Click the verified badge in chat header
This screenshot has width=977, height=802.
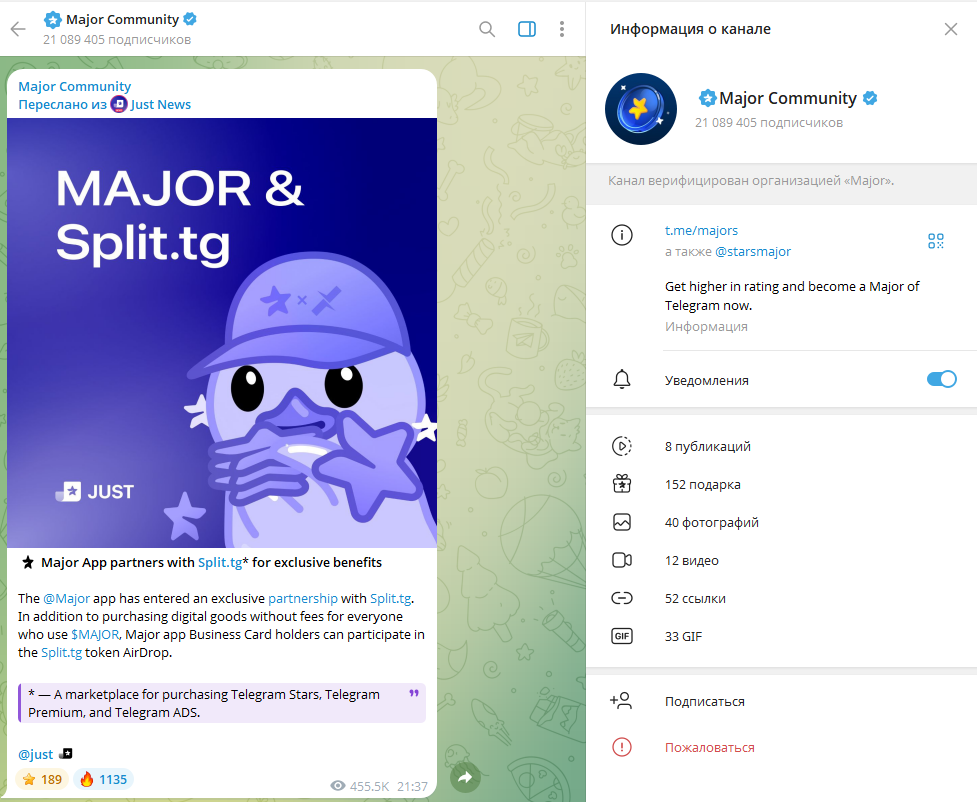(190, 19)
